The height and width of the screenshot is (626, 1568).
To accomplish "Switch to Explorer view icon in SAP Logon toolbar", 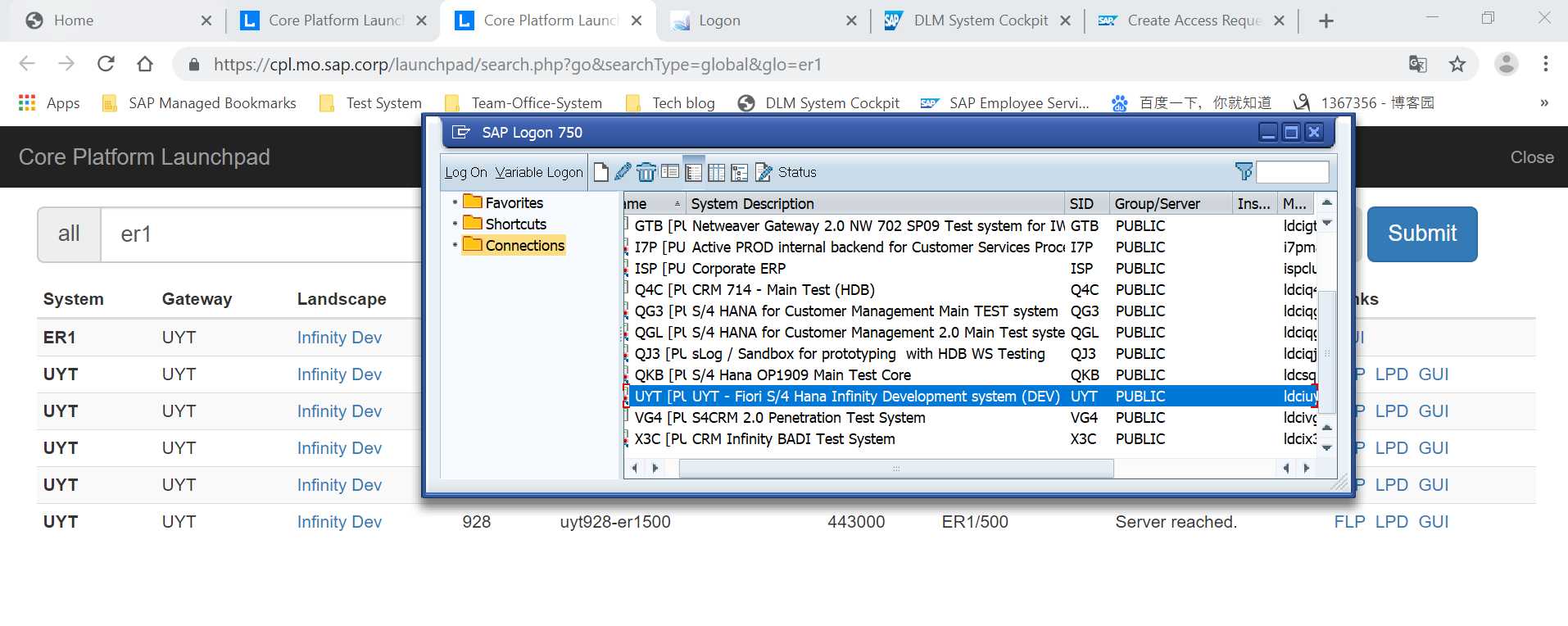I will (x=670, y=172).
